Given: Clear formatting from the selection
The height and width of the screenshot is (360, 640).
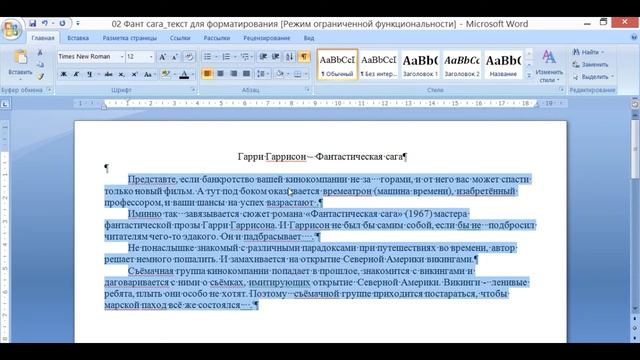Looking at the screenshot, I should (189, 57).
